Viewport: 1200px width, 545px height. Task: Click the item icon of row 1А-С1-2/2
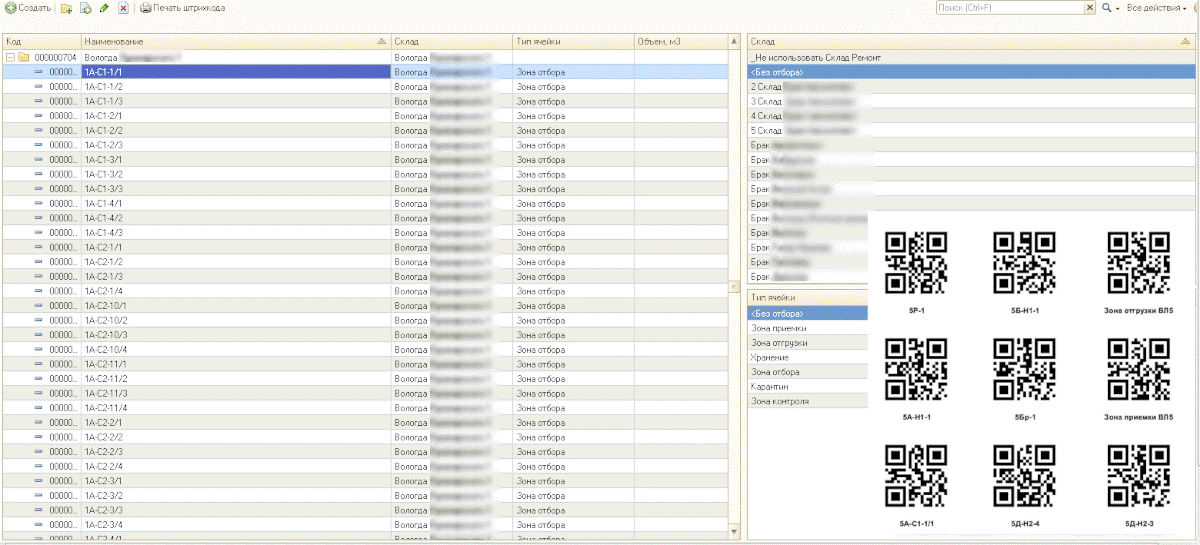point(39,131)
